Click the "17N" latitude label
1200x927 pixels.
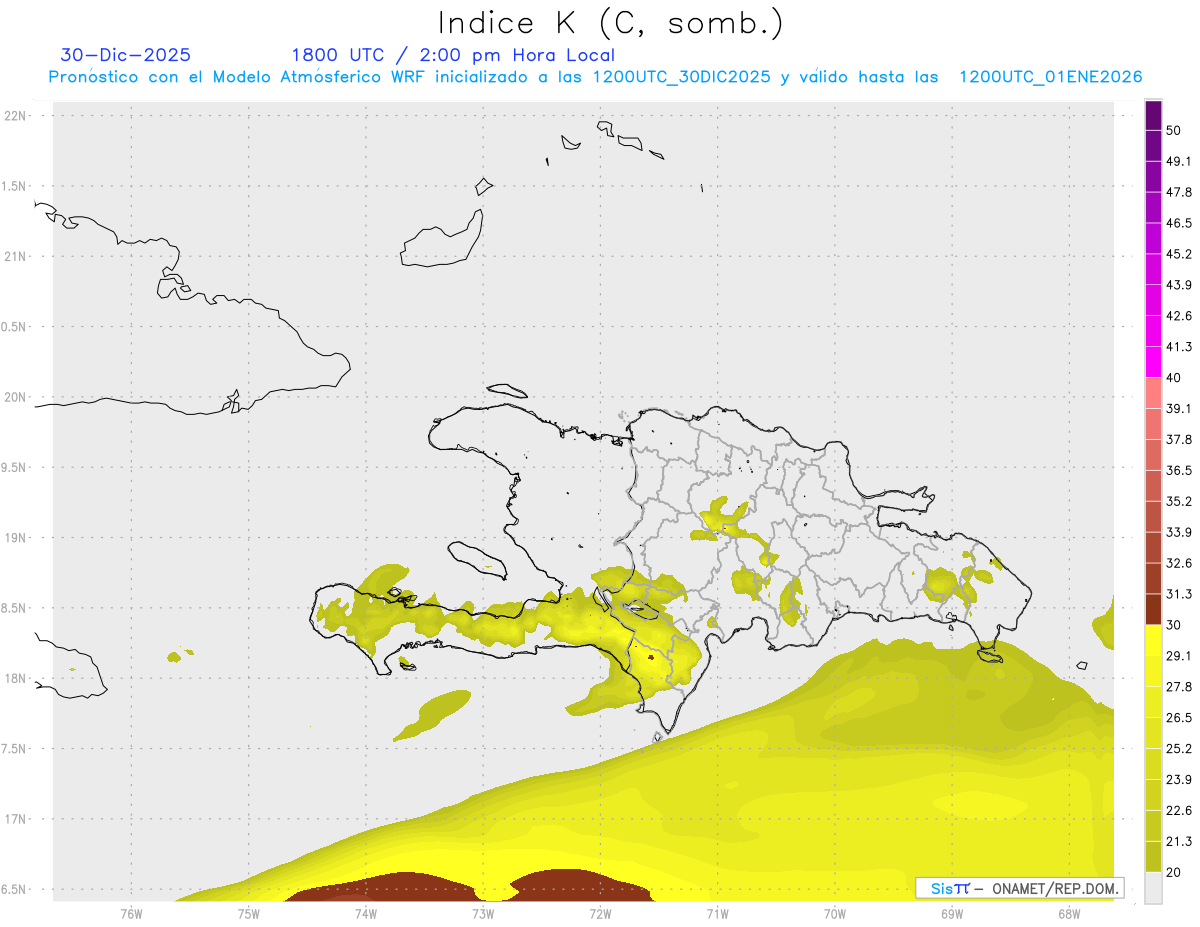tap(15, 819)
